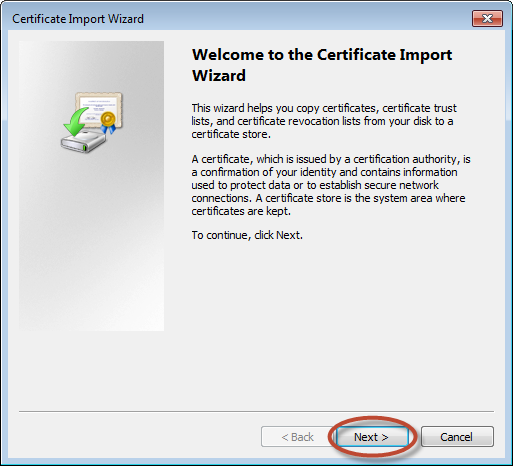Click the gray gradient banner panel

91,186
